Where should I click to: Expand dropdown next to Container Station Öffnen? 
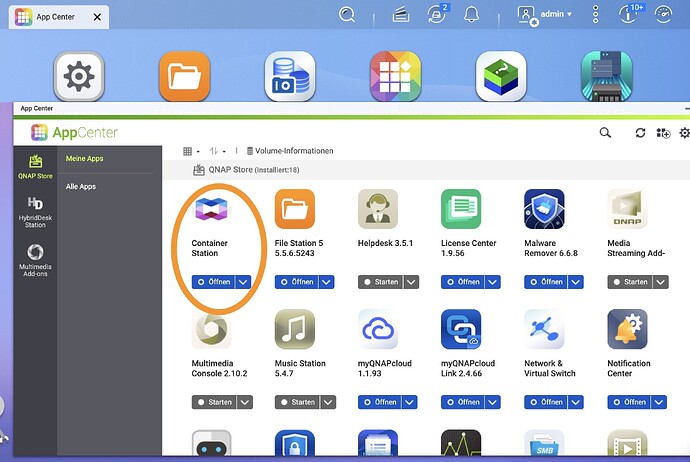click(x=243, y=282)
